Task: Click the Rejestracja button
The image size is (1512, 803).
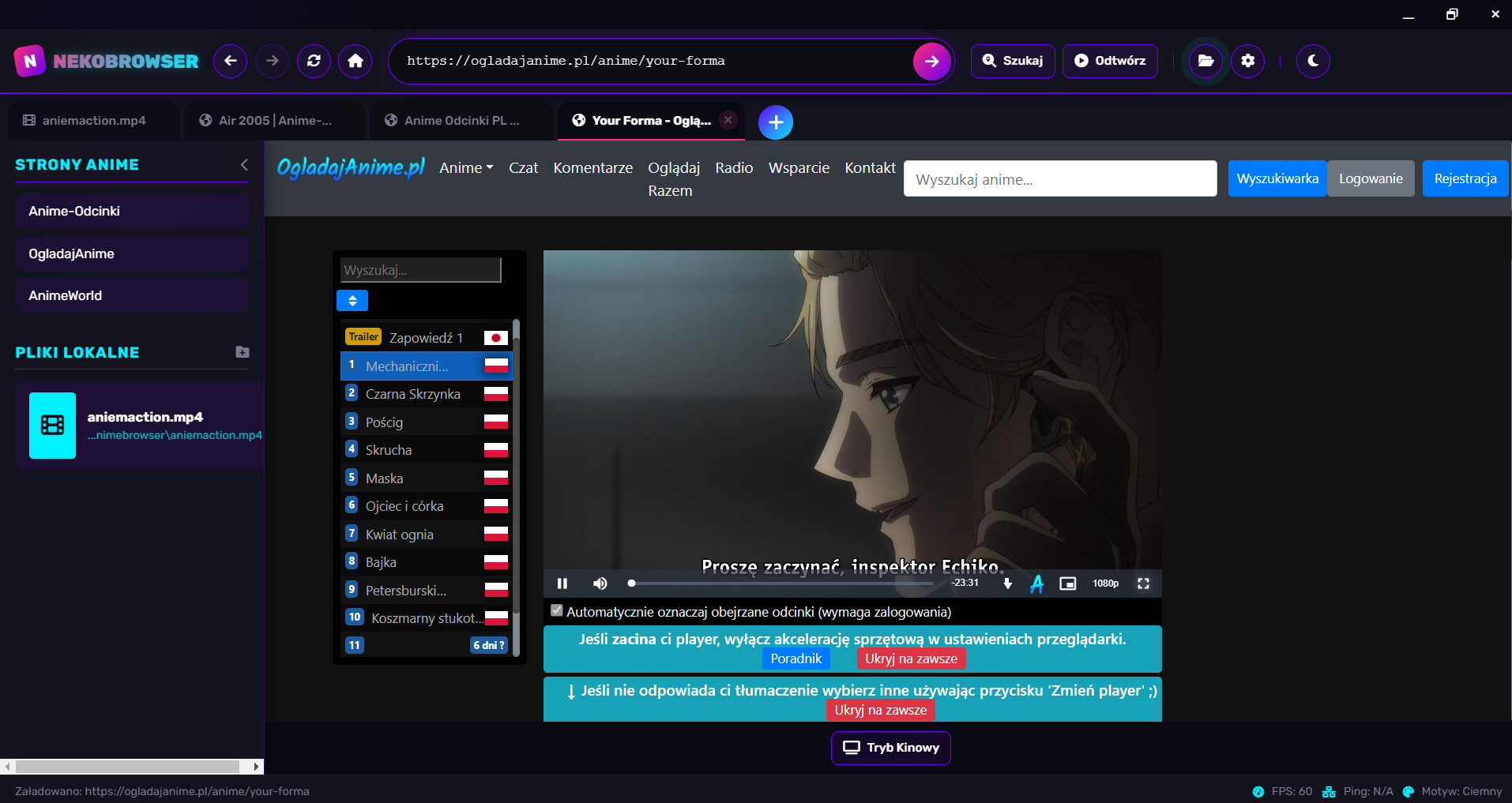Action: point(1465,179)
